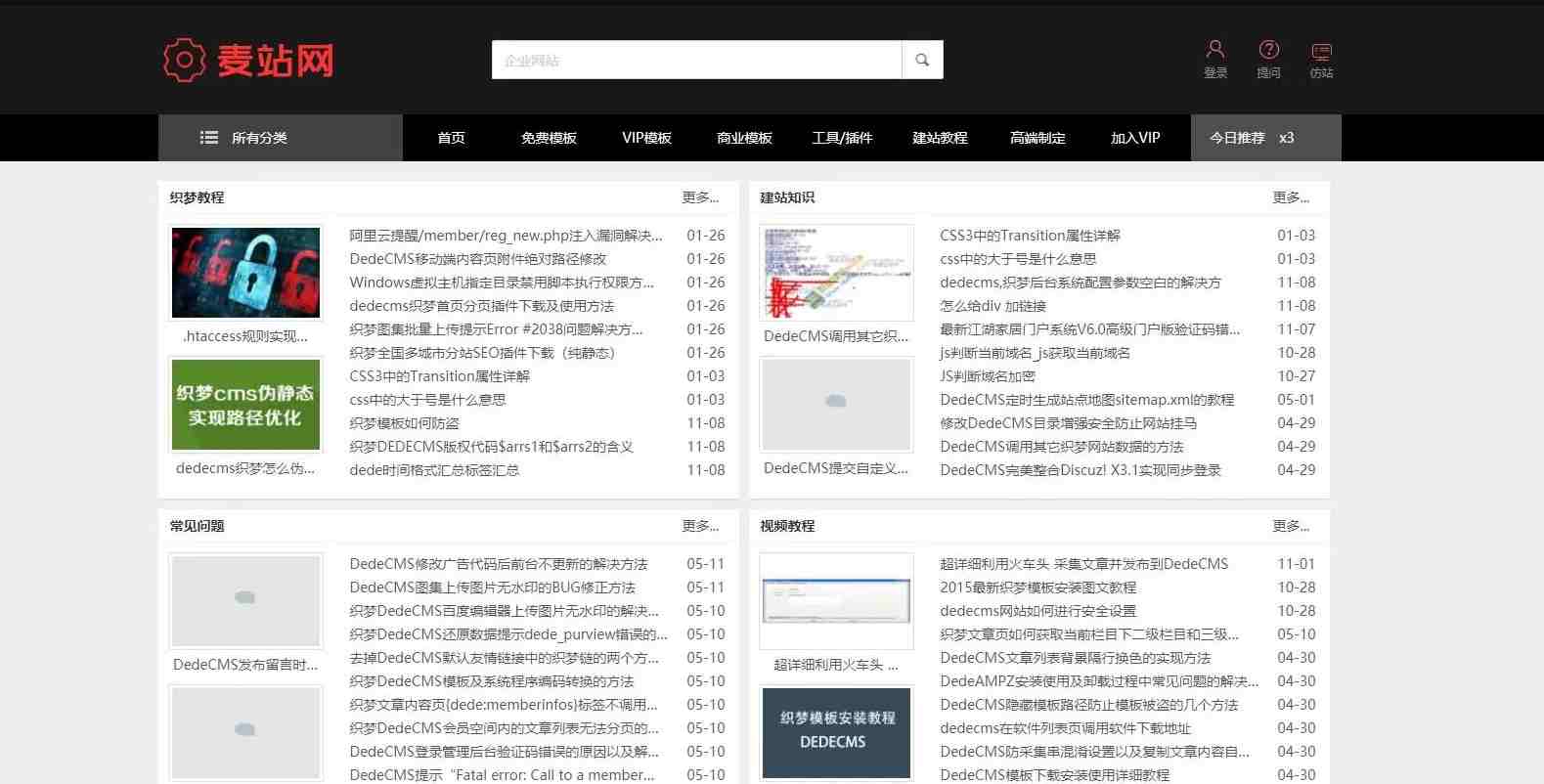
Task: Click the 织梦模板安装教程 DEDECMS thumbnail
Action: point(836,732)
